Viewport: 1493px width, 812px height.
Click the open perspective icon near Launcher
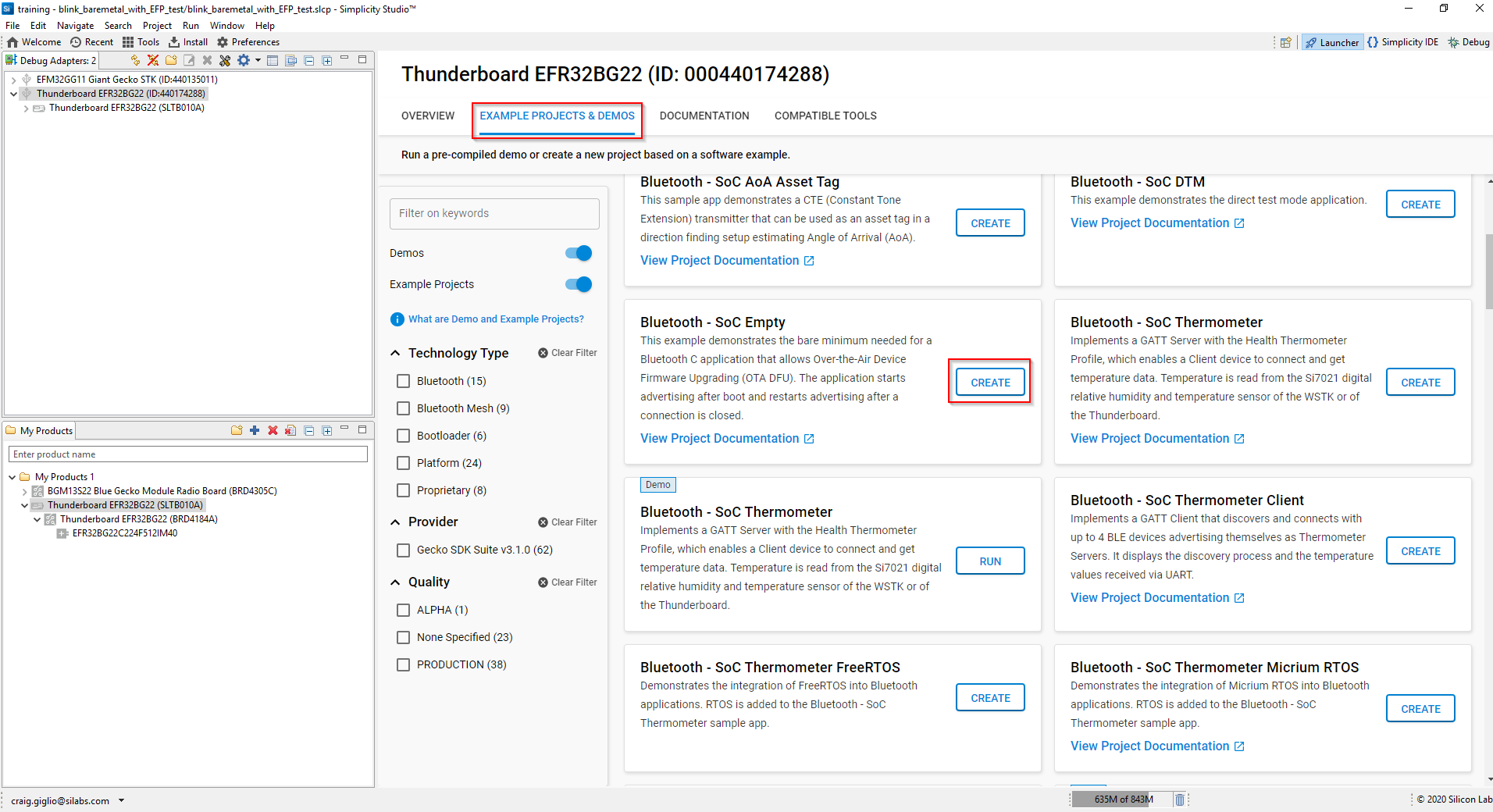point(1285,42)
